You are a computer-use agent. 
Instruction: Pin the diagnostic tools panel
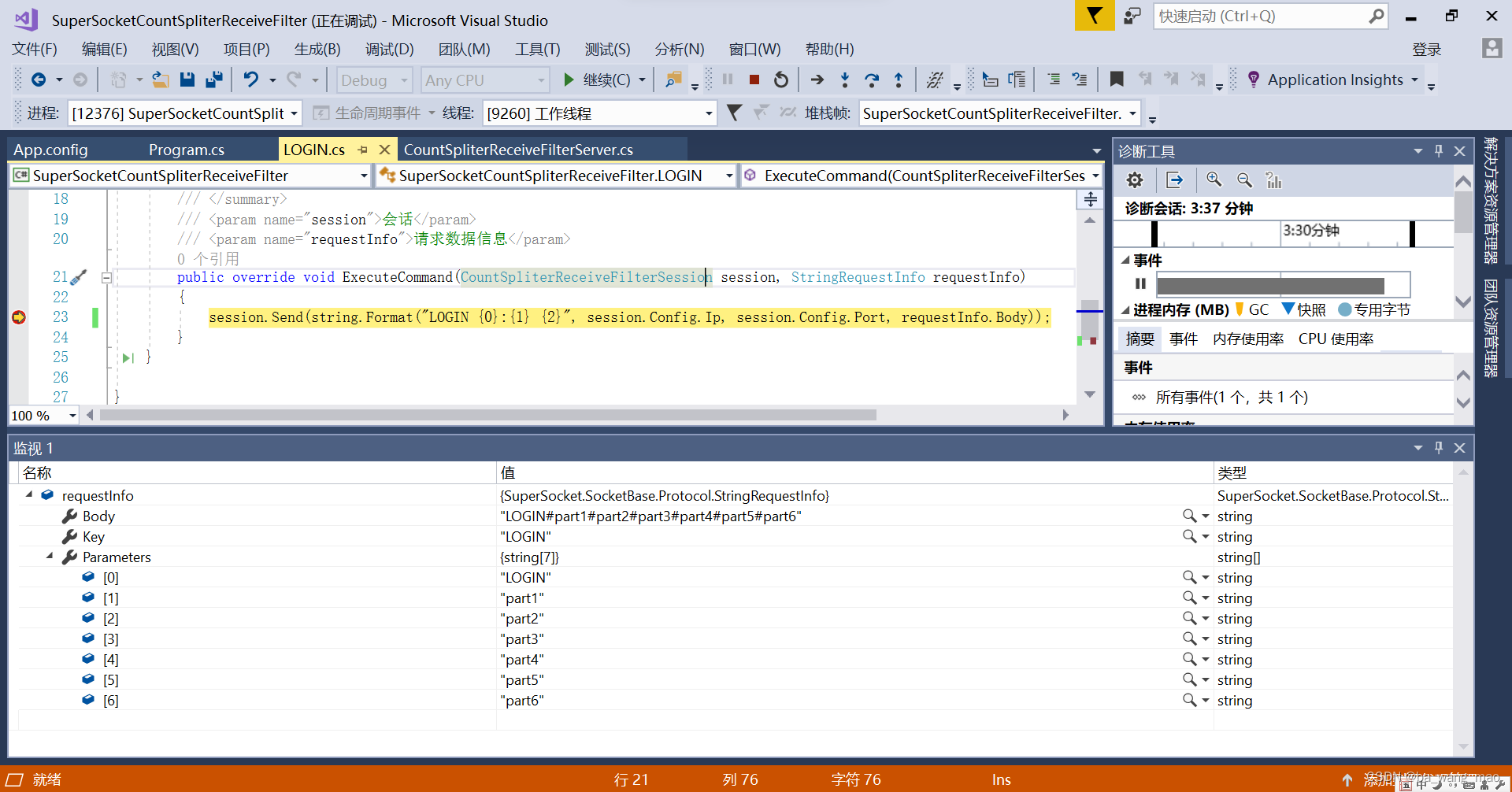(1439, 150)
